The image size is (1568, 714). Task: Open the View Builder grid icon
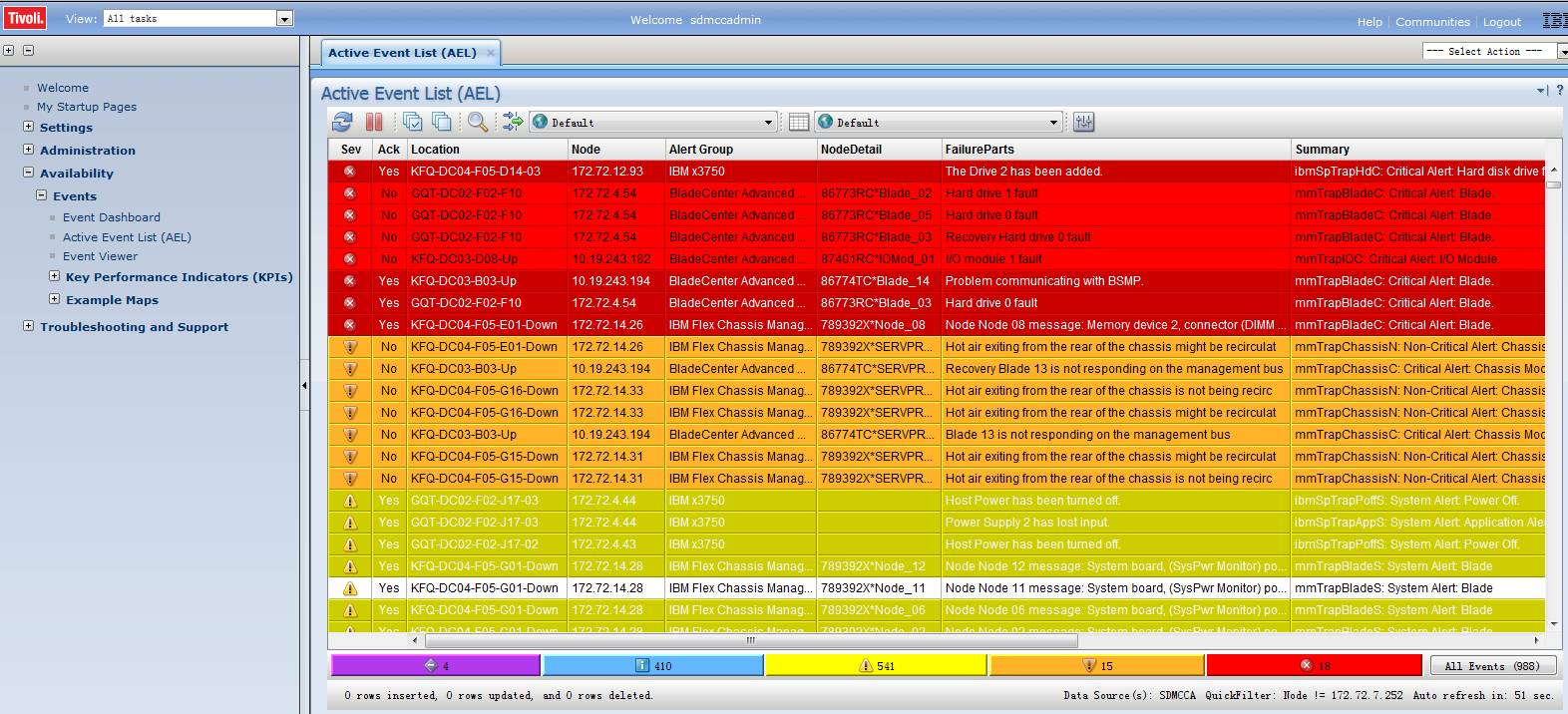click(x=798, y=122)
